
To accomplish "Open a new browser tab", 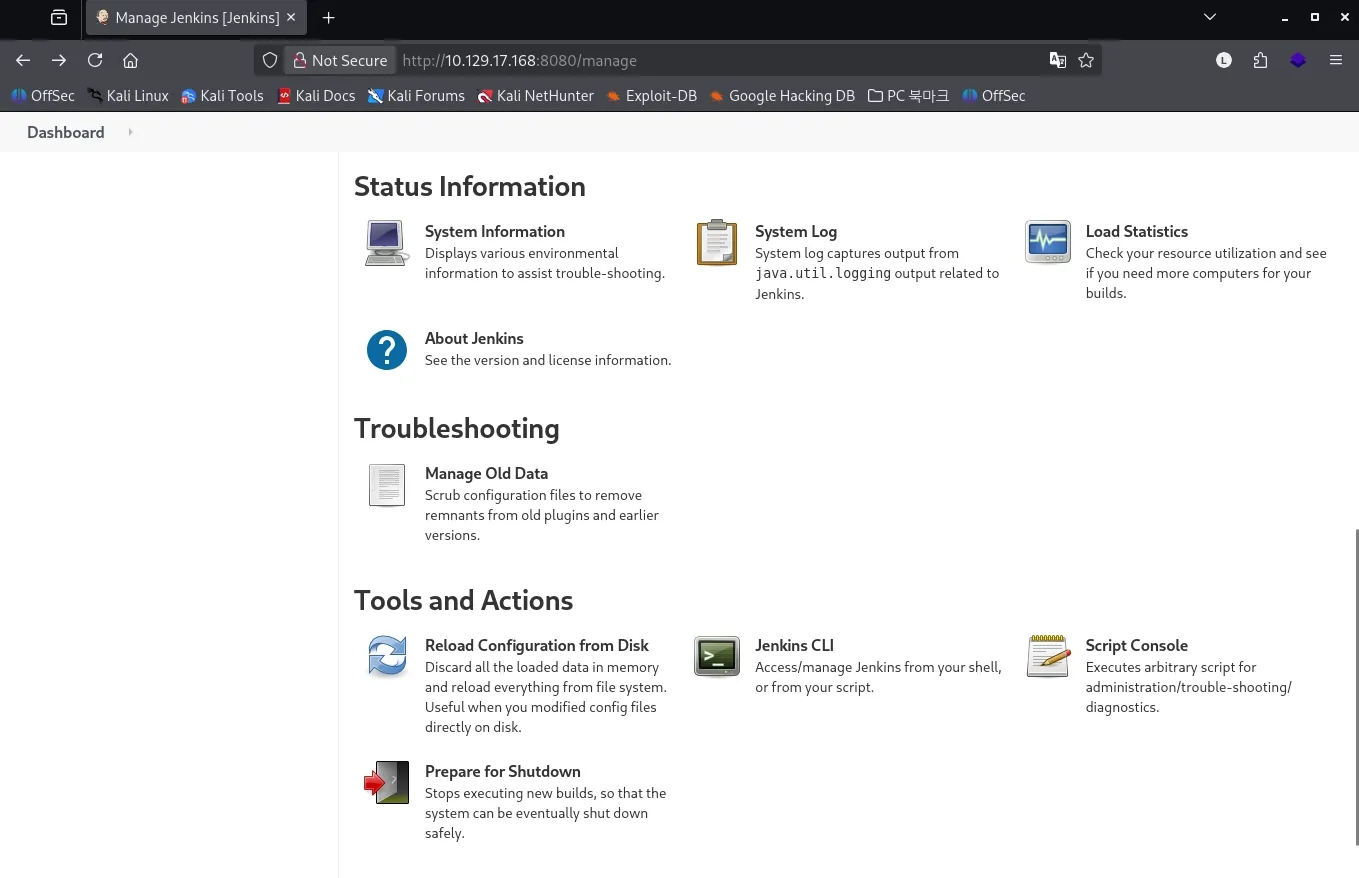I will (328, 18).
